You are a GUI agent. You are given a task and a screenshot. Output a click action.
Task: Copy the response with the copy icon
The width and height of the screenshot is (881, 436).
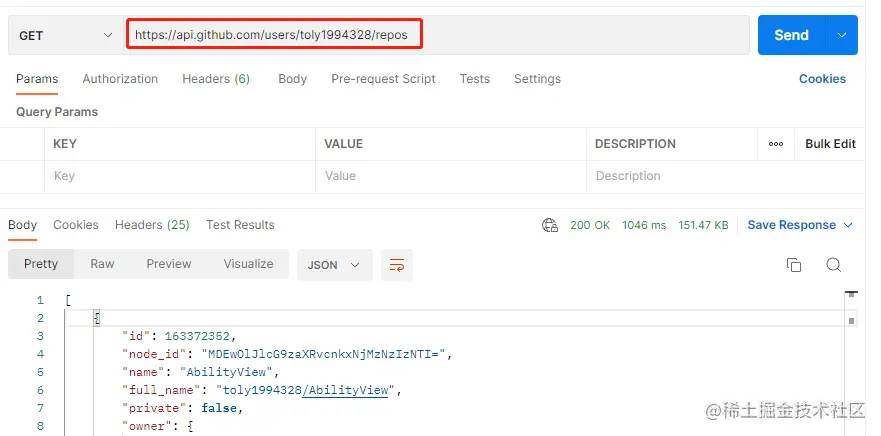794,265
